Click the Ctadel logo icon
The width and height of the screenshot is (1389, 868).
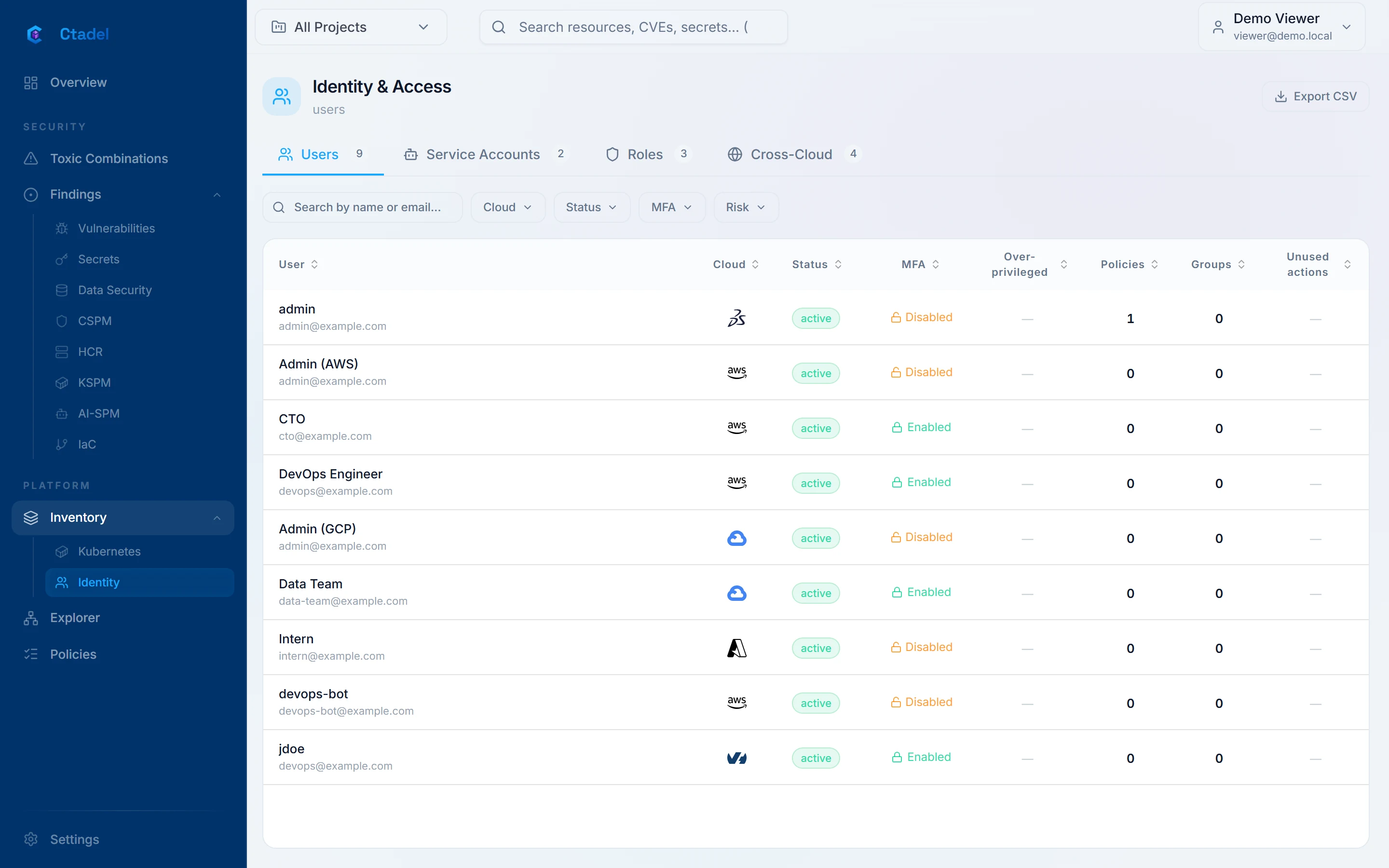(35, 34)
